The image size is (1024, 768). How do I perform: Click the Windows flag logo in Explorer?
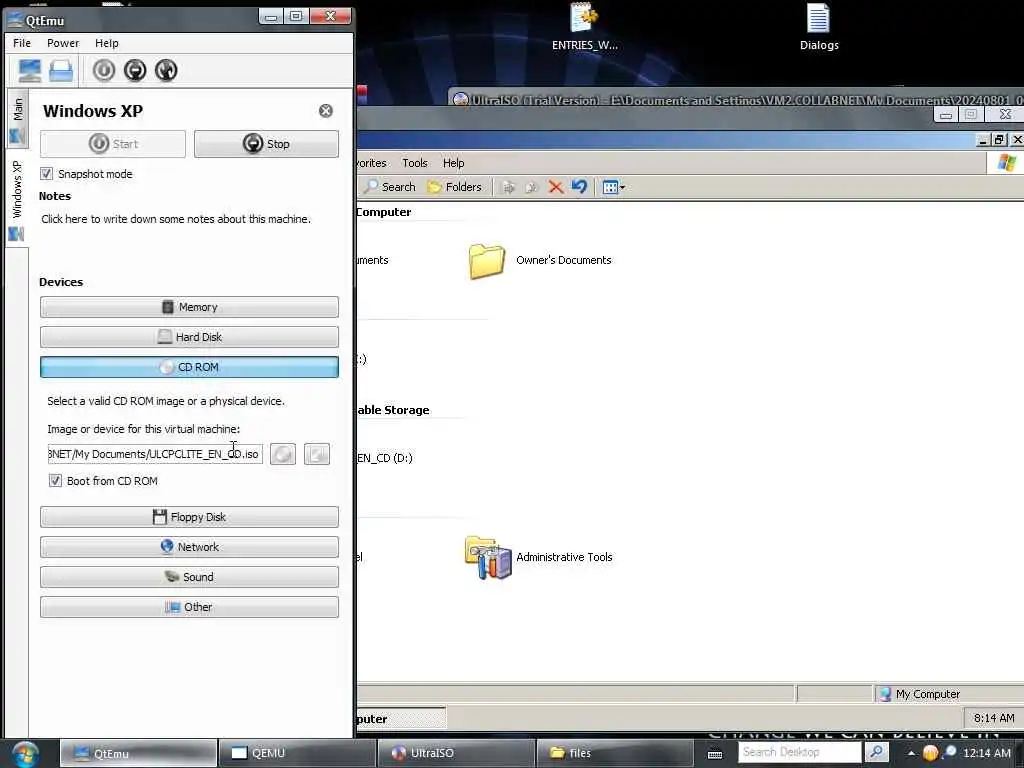(x=1006, y=163)
